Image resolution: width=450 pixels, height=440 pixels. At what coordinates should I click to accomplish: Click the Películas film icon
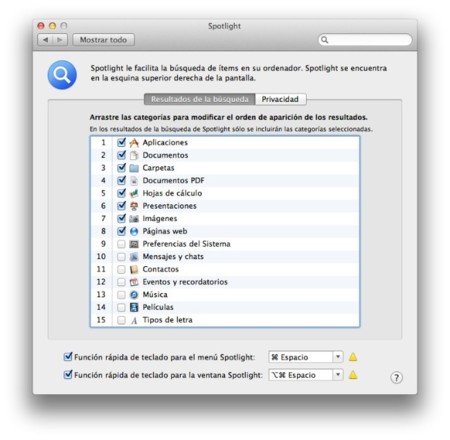coord(134,307)
